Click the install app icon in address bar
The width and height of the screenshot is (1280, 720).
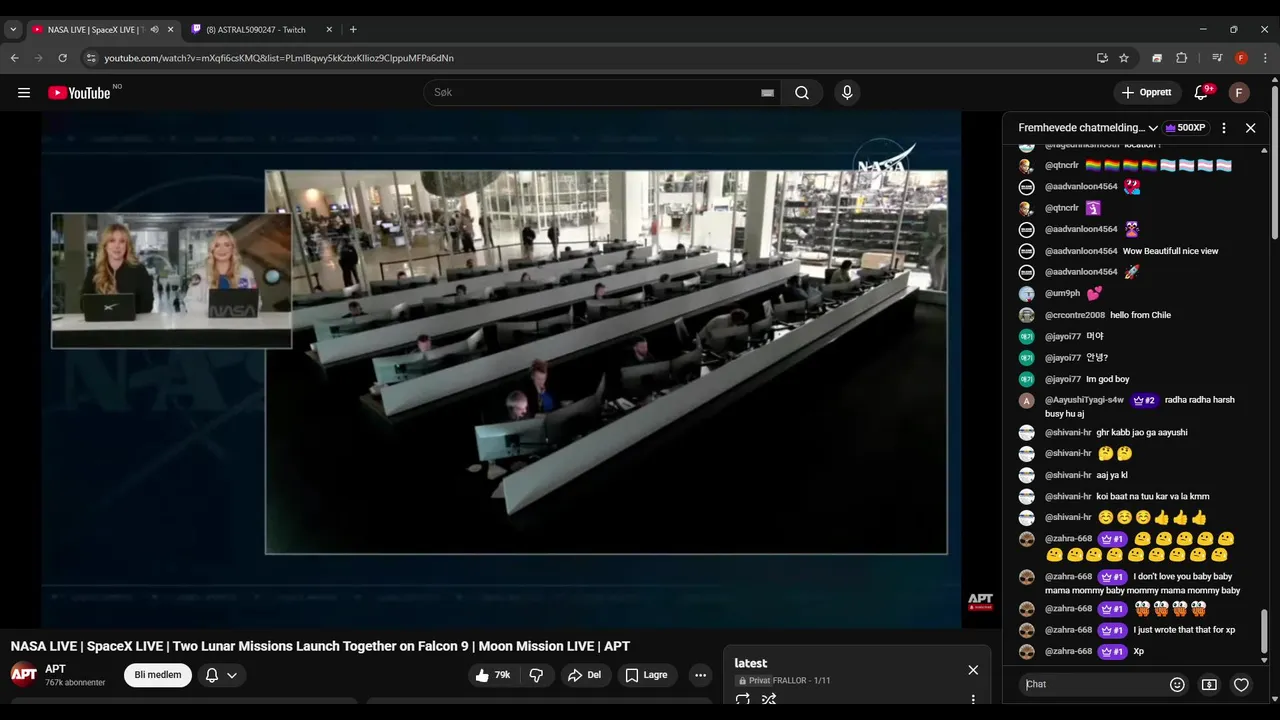coord(1102,58)
